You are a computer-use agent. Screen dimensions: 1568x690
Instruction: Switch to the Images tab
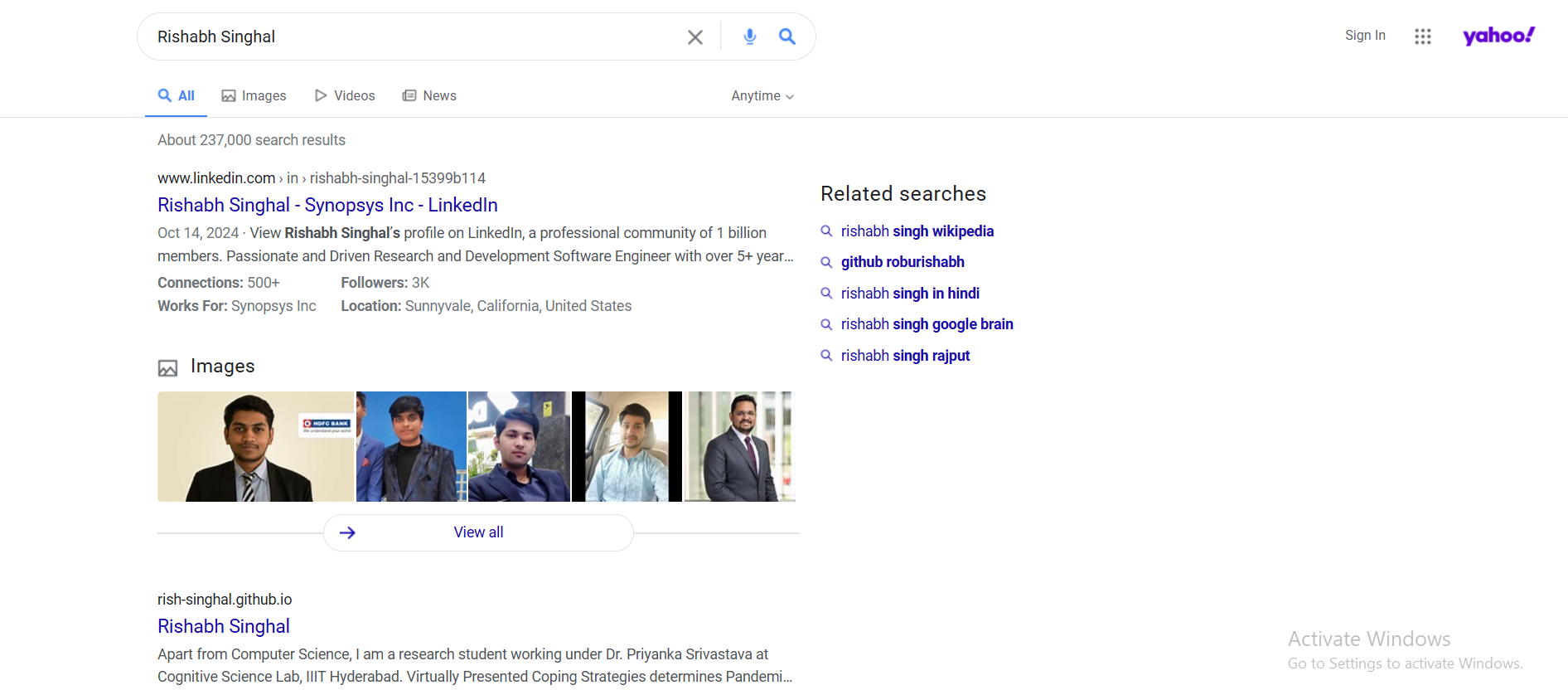coord(254,96)
